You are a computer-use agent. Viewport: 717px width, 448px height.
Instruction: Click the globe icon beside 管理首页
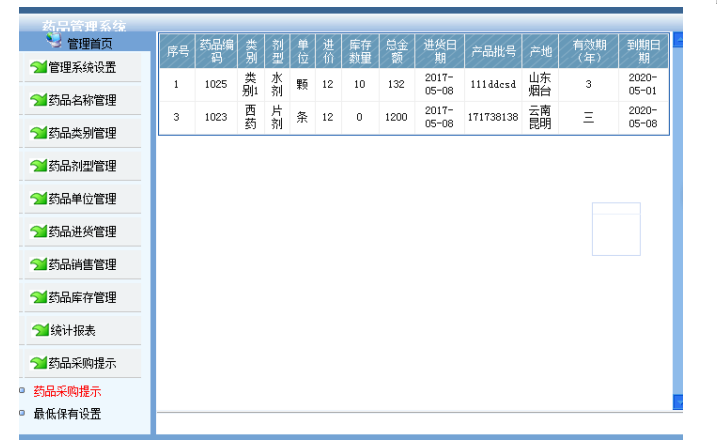click(54, 40)
